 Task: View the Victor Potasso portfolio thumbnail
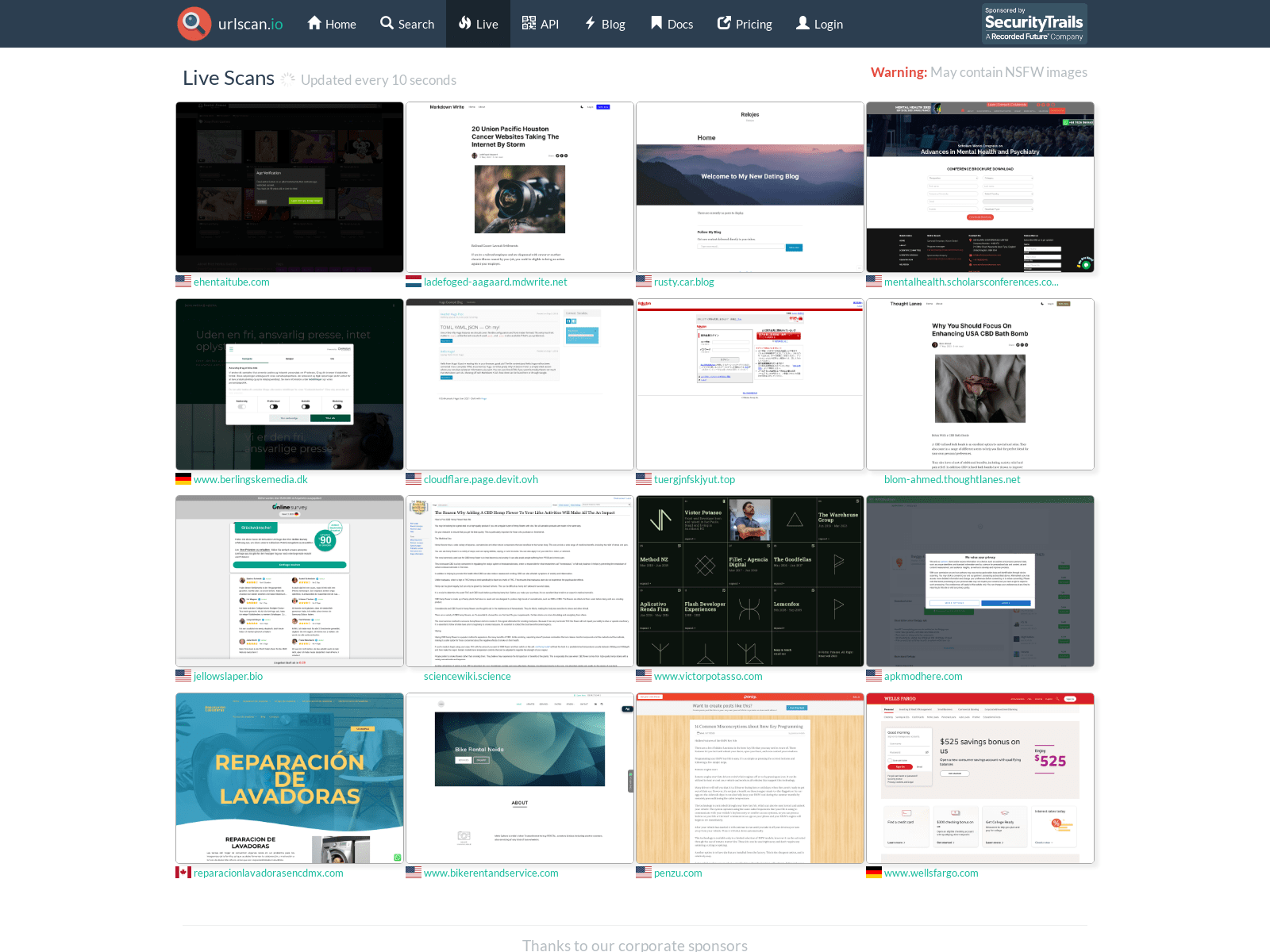click(750, 582)
